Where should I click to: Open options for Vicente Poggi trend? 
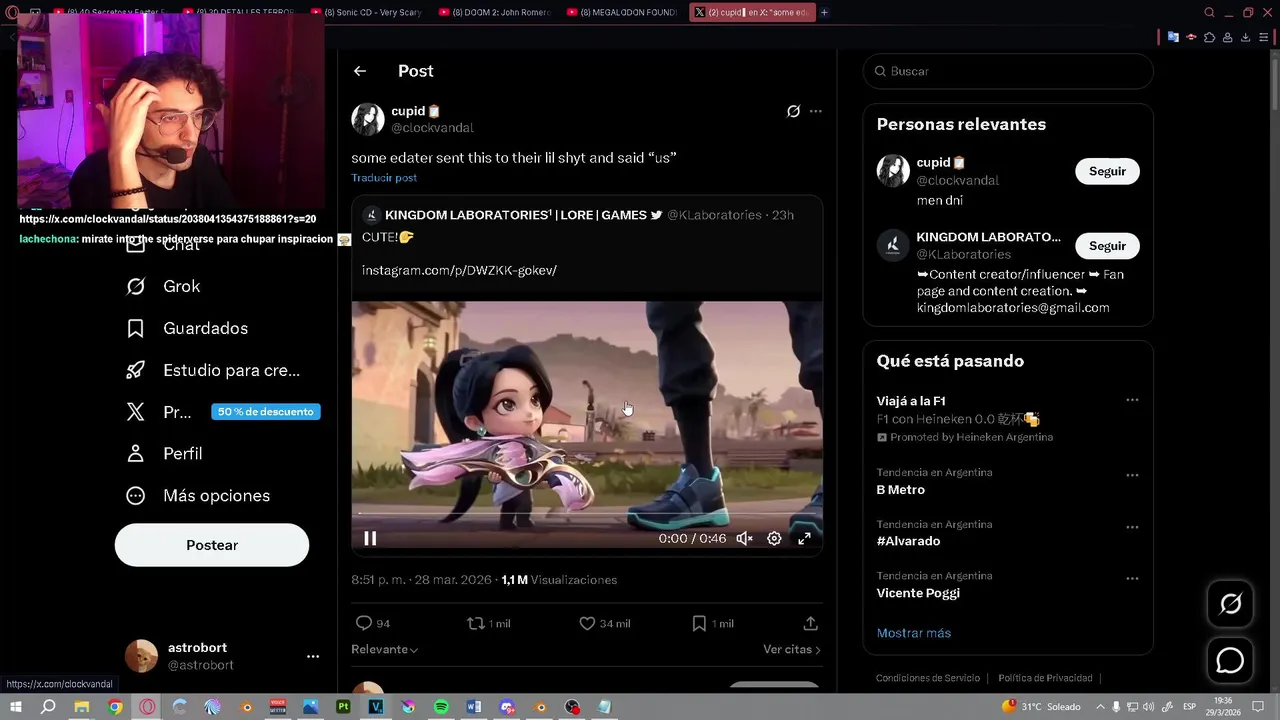[1132, 578]
